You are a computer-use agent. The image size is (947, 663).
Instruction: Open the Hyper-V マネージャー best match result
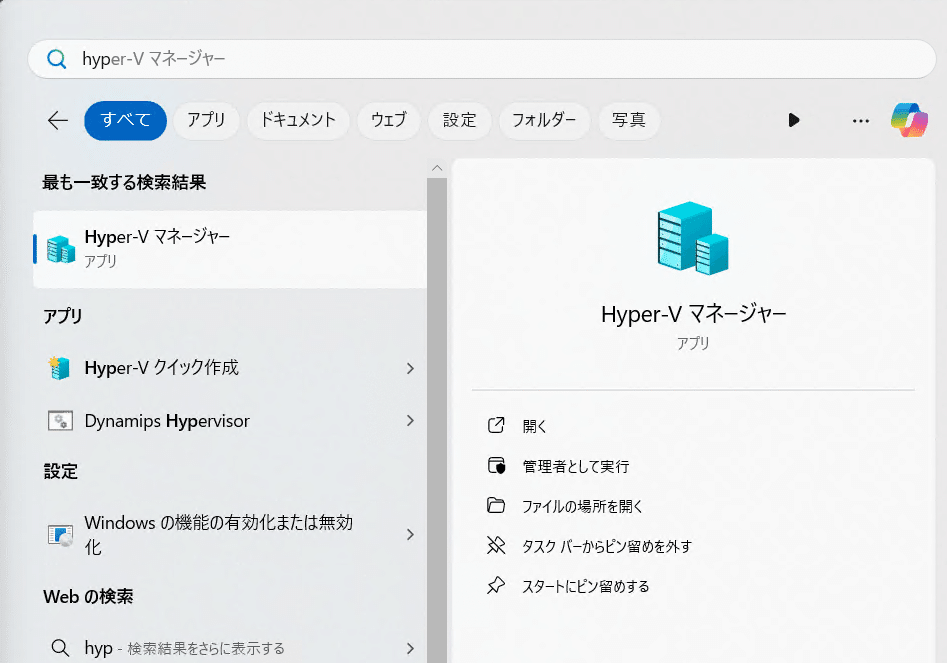pos(230,249)
